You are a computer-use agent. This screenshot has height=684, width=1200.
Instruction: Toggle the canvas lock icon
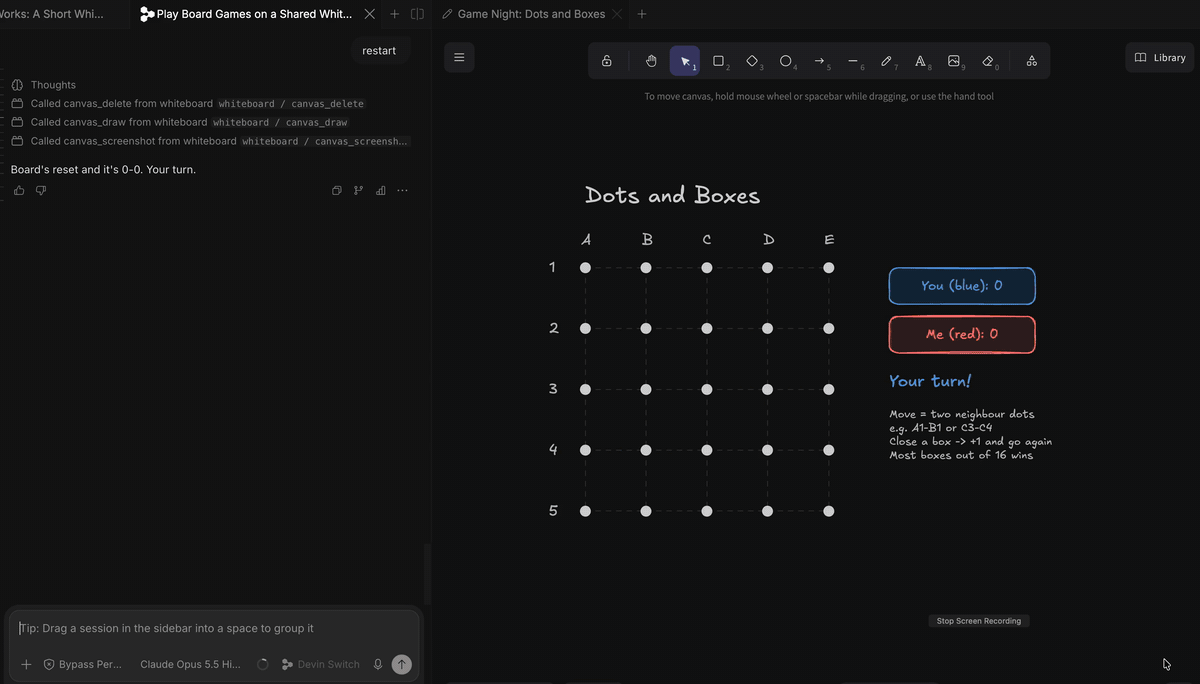(x=606, y=61)
